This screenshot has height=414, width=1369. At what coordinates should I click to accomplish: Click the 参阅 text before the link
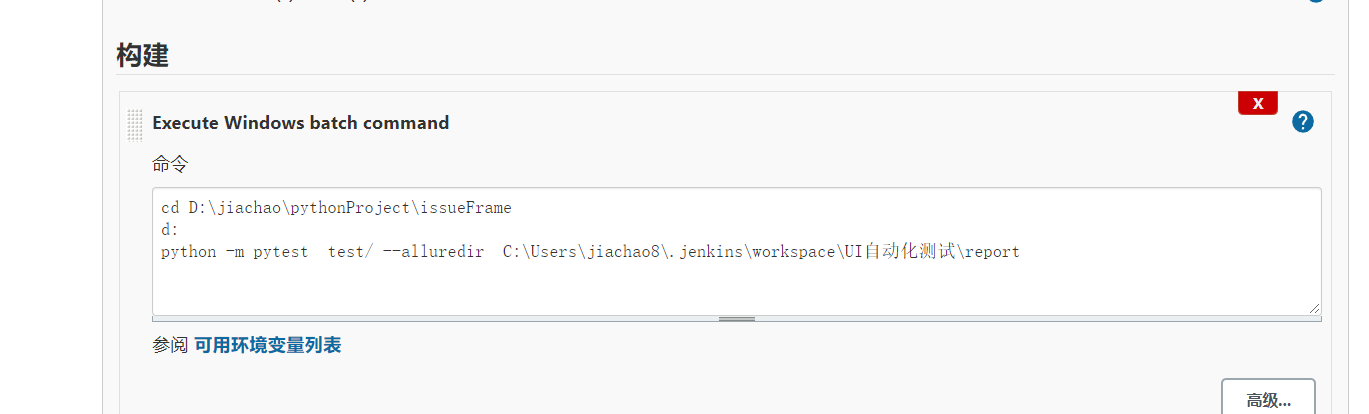pos(169,345)
